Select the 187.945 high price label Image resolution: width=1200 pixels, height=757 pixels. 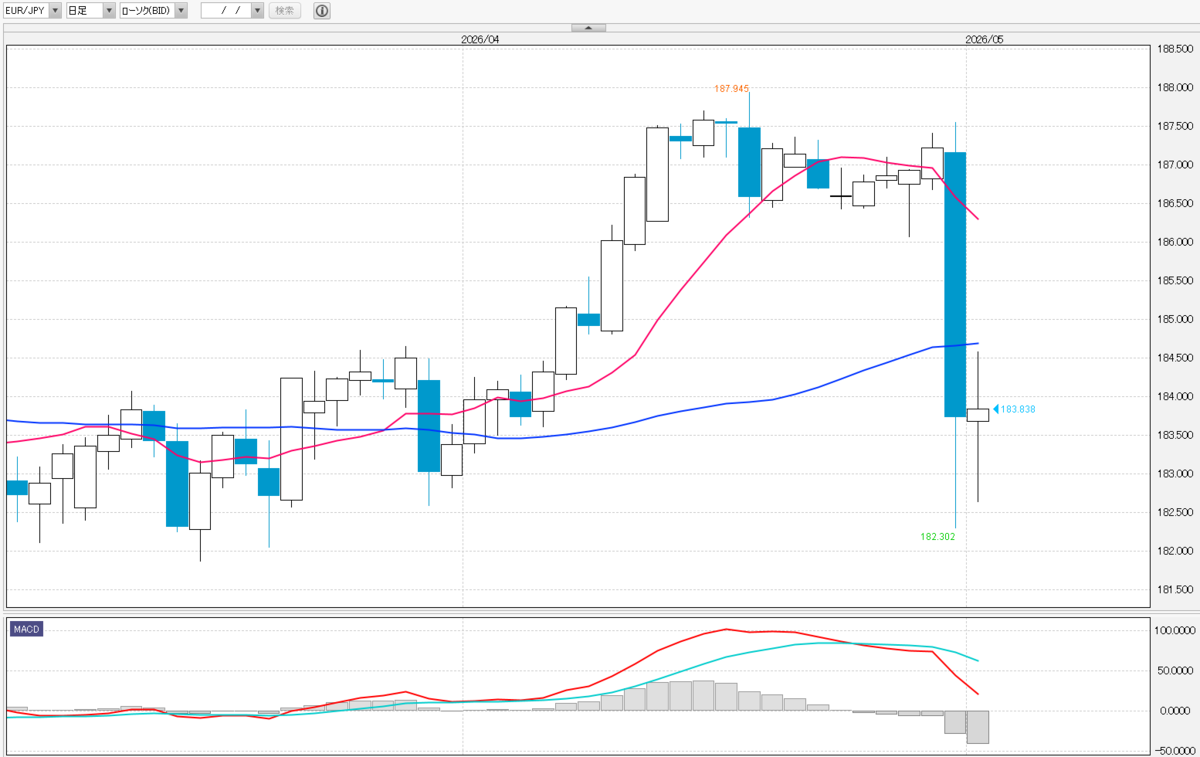point(733,89)
